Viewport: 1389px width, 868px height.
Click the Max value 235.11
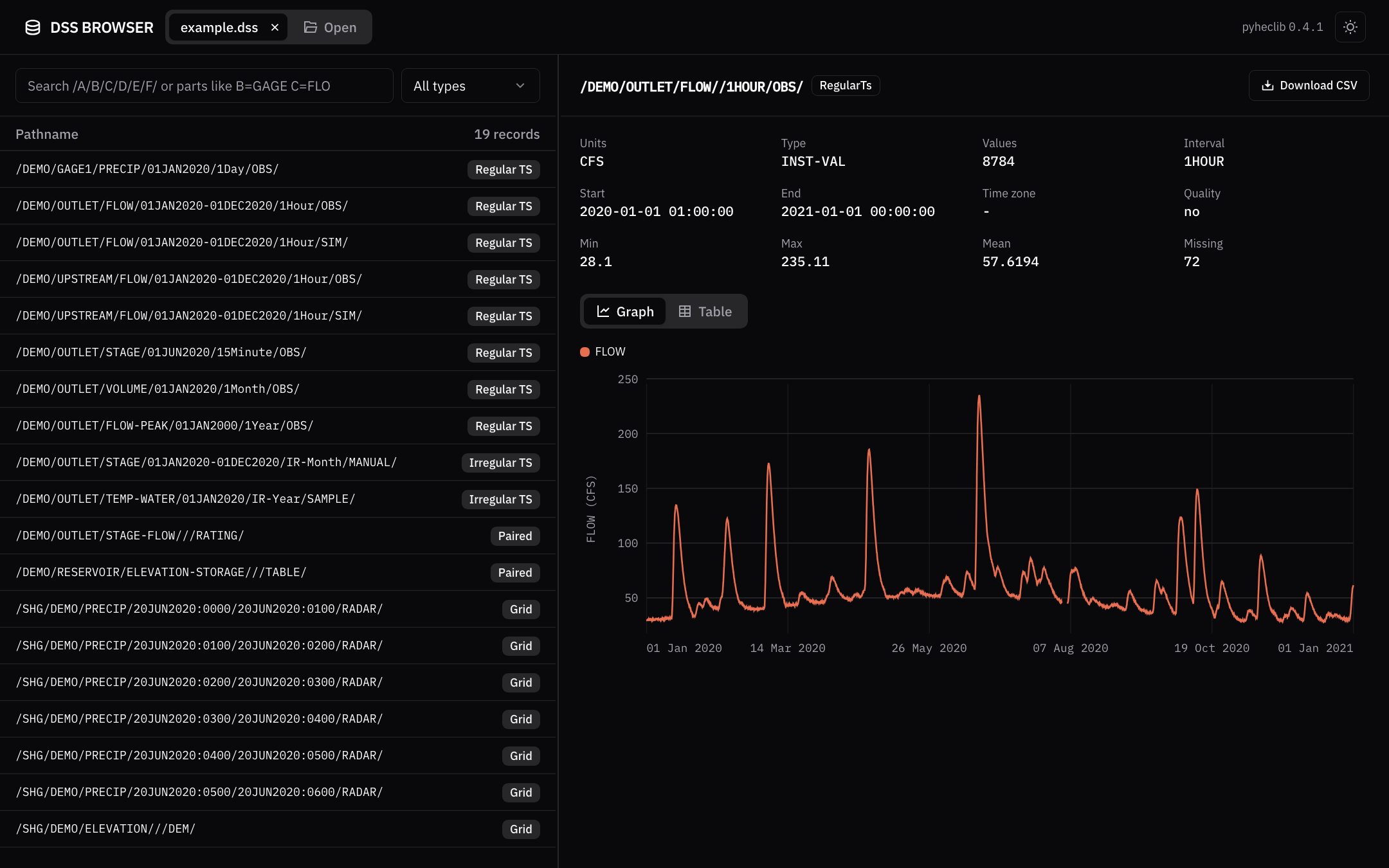tap(805, 262)
